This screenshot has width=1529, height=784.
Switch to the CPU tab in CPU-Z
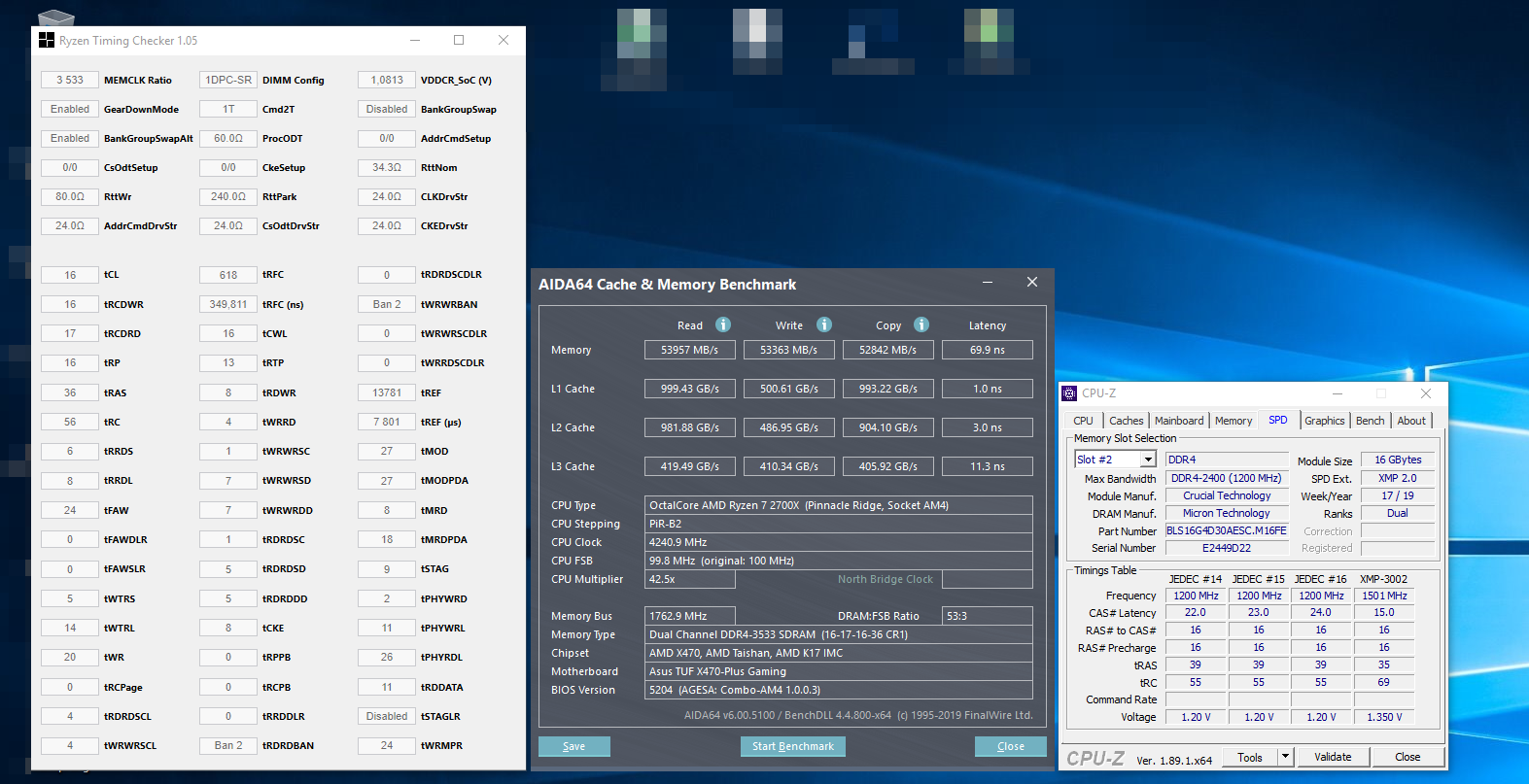point(1083,421)
